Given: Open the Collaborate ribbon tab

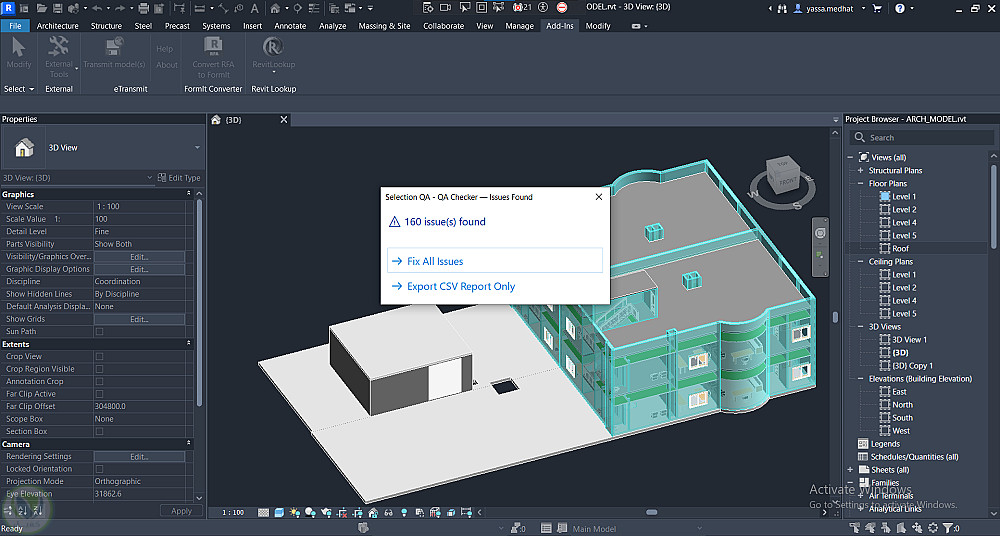Looking at the screenshot, I should click(x=443, y=26).
